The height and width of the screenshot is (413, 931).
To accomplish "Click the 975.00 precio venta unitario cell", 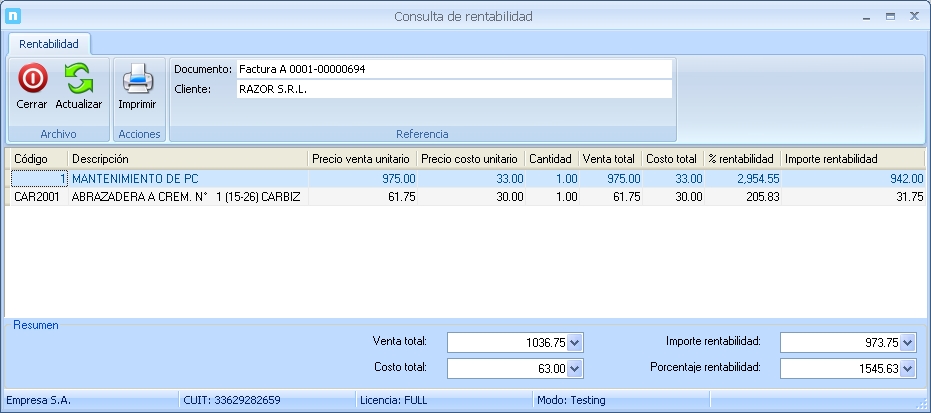I will click(x=362, y=179).
